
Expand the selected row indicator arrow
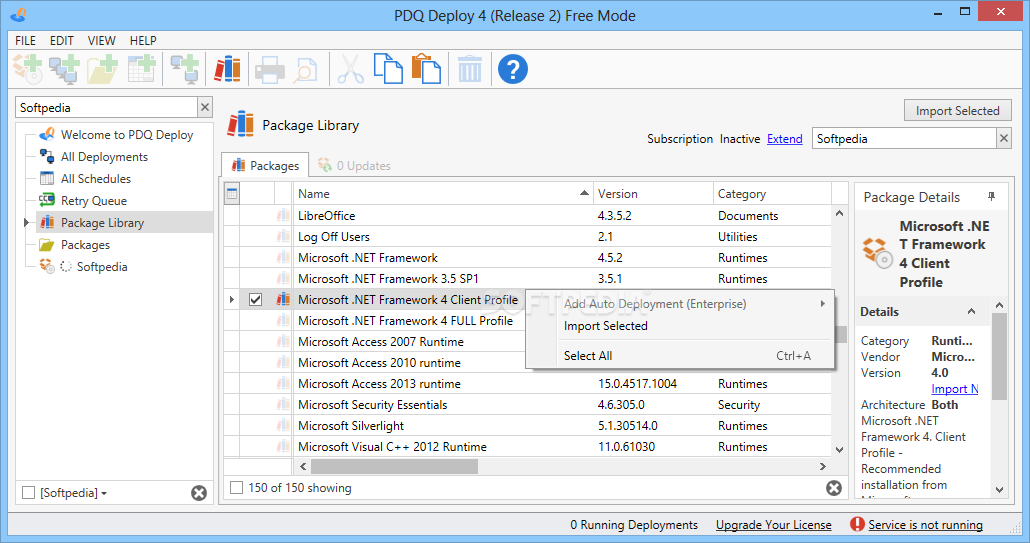pos(231,299)
